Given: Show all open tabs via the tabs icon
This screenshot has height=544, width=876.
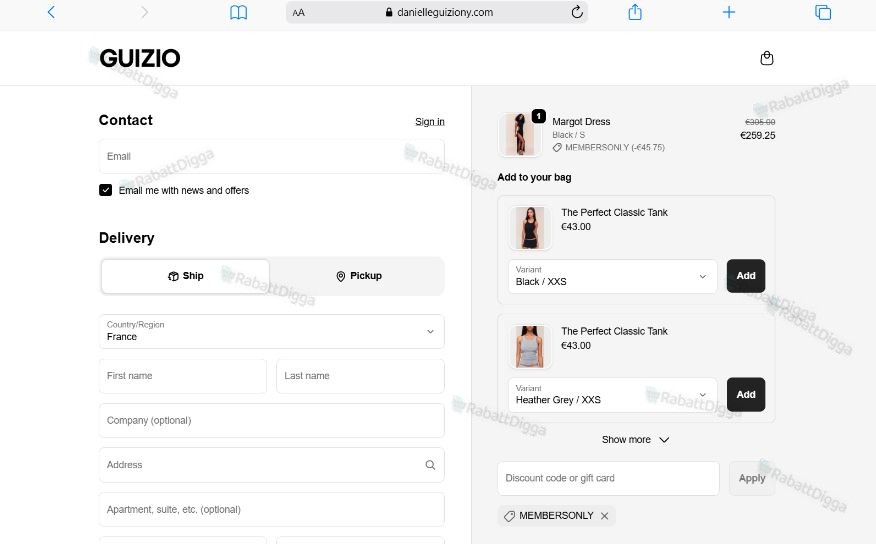Looking at the screenshot, I should pyautogui.click(x=823, y=12).
